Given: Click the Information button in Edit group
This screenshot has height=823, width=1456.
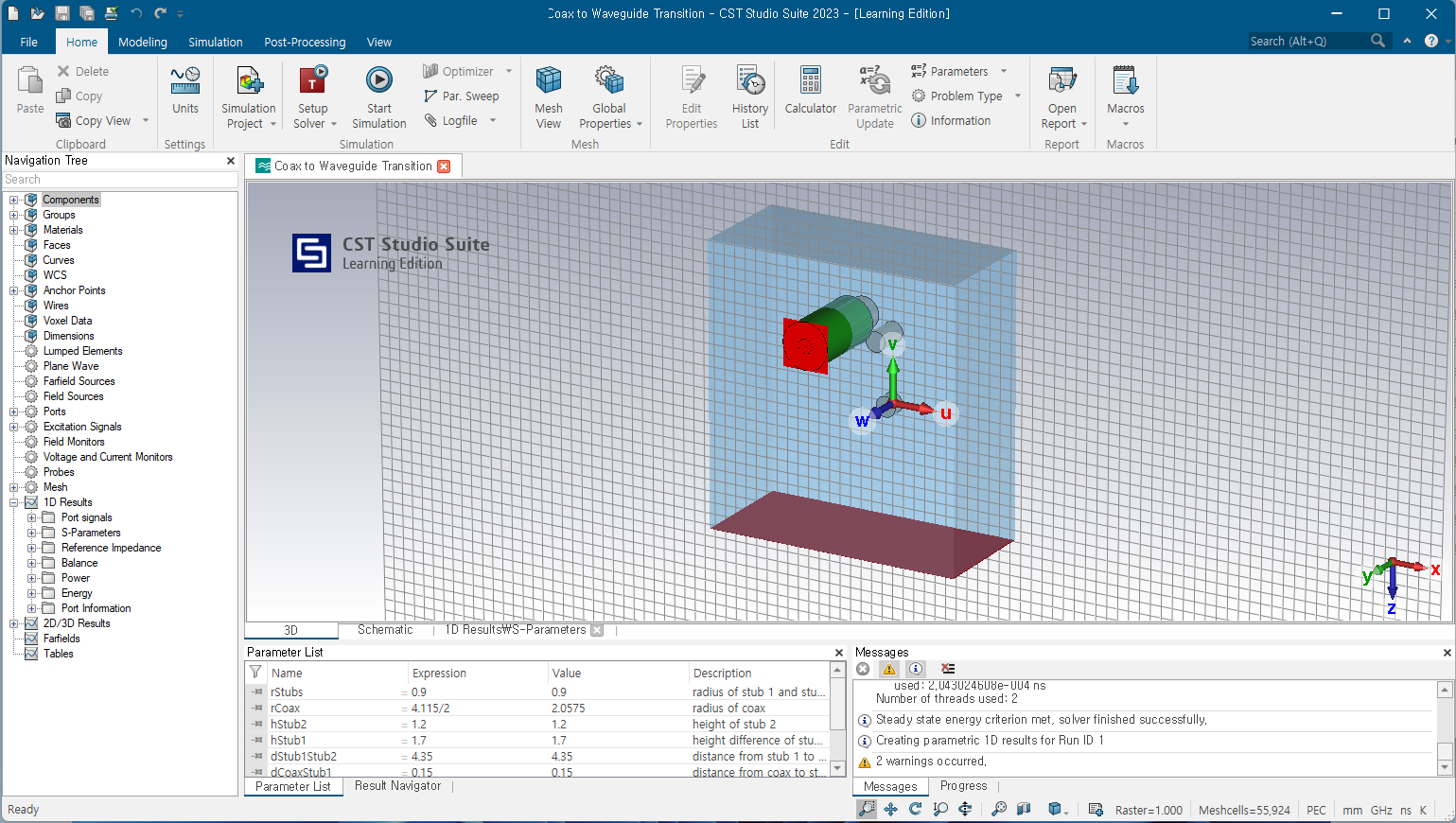Looking at the screenshot, I should point(952,121).
